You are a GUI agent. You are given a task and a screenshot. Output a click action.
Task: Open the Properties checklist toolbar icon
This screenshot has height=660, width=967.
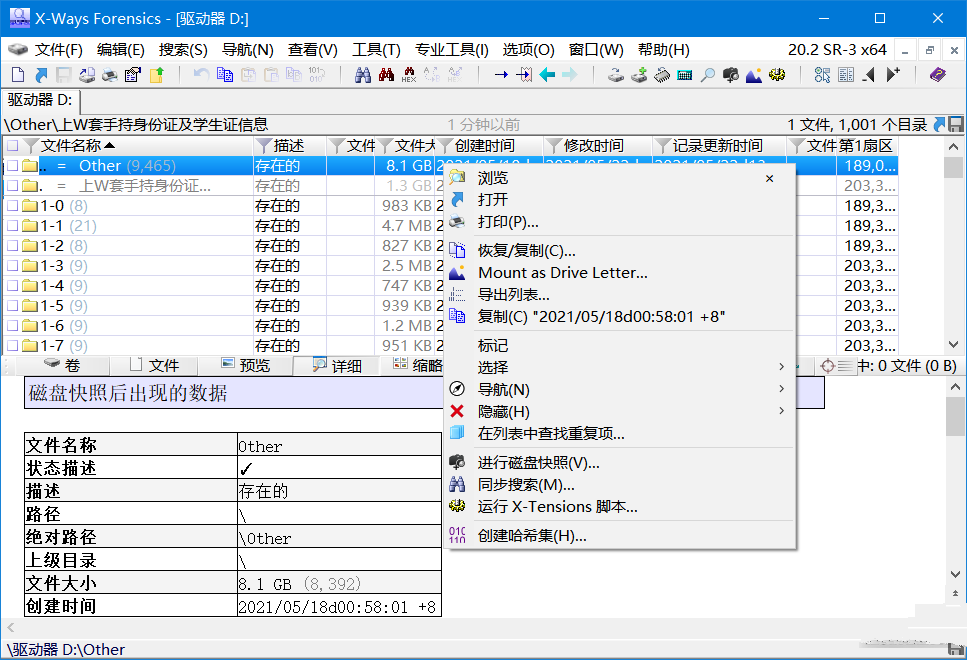(133, 75)
